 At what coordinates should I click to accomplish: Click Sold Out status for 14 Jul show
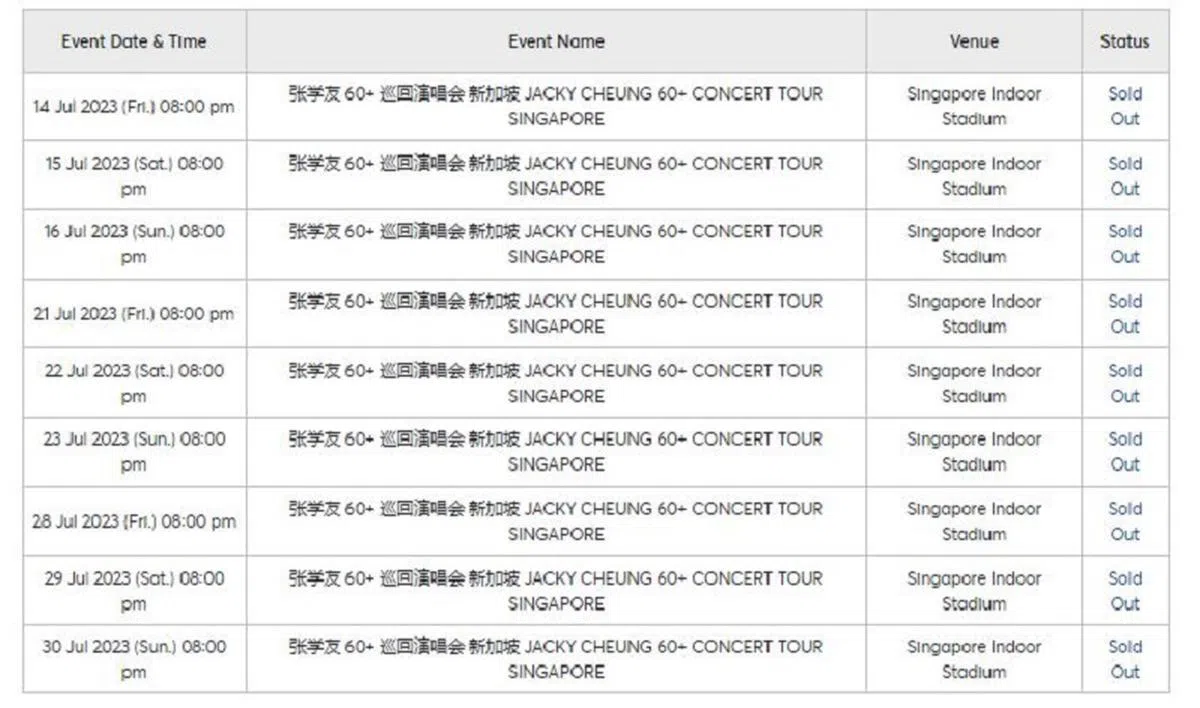click(1125, 106)
